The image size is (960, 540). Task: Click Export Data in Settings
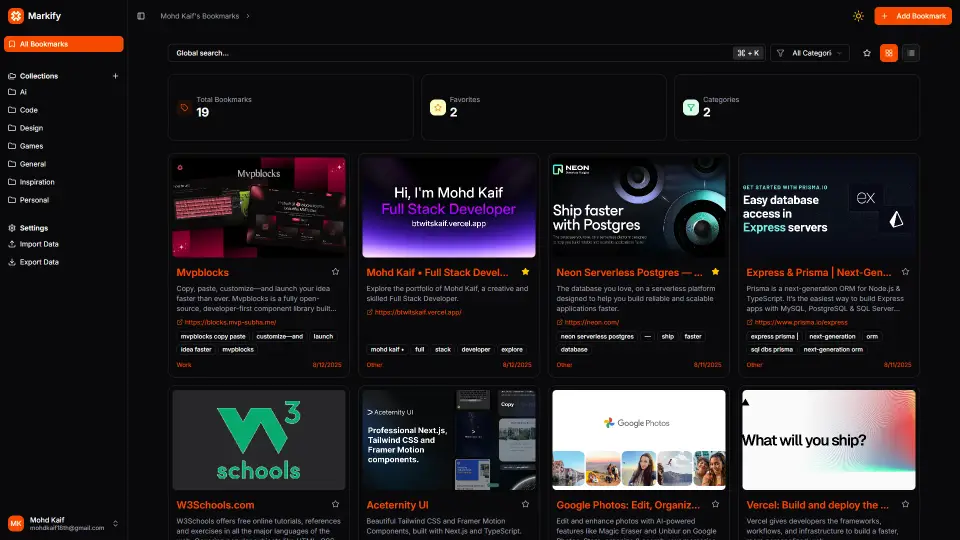[x=39, y=262]
